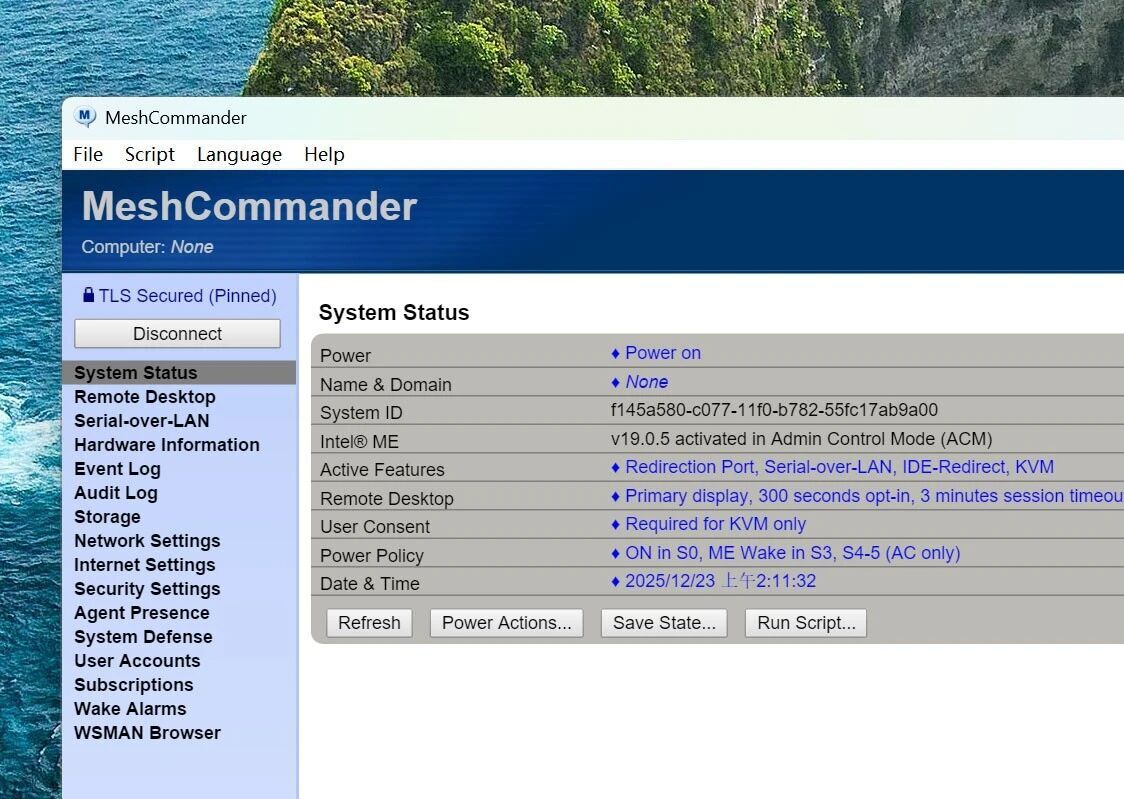Click the None value for Name & Domain
Image resolution: width=1124 pixels, height=799 pixels.
[647, 382]
